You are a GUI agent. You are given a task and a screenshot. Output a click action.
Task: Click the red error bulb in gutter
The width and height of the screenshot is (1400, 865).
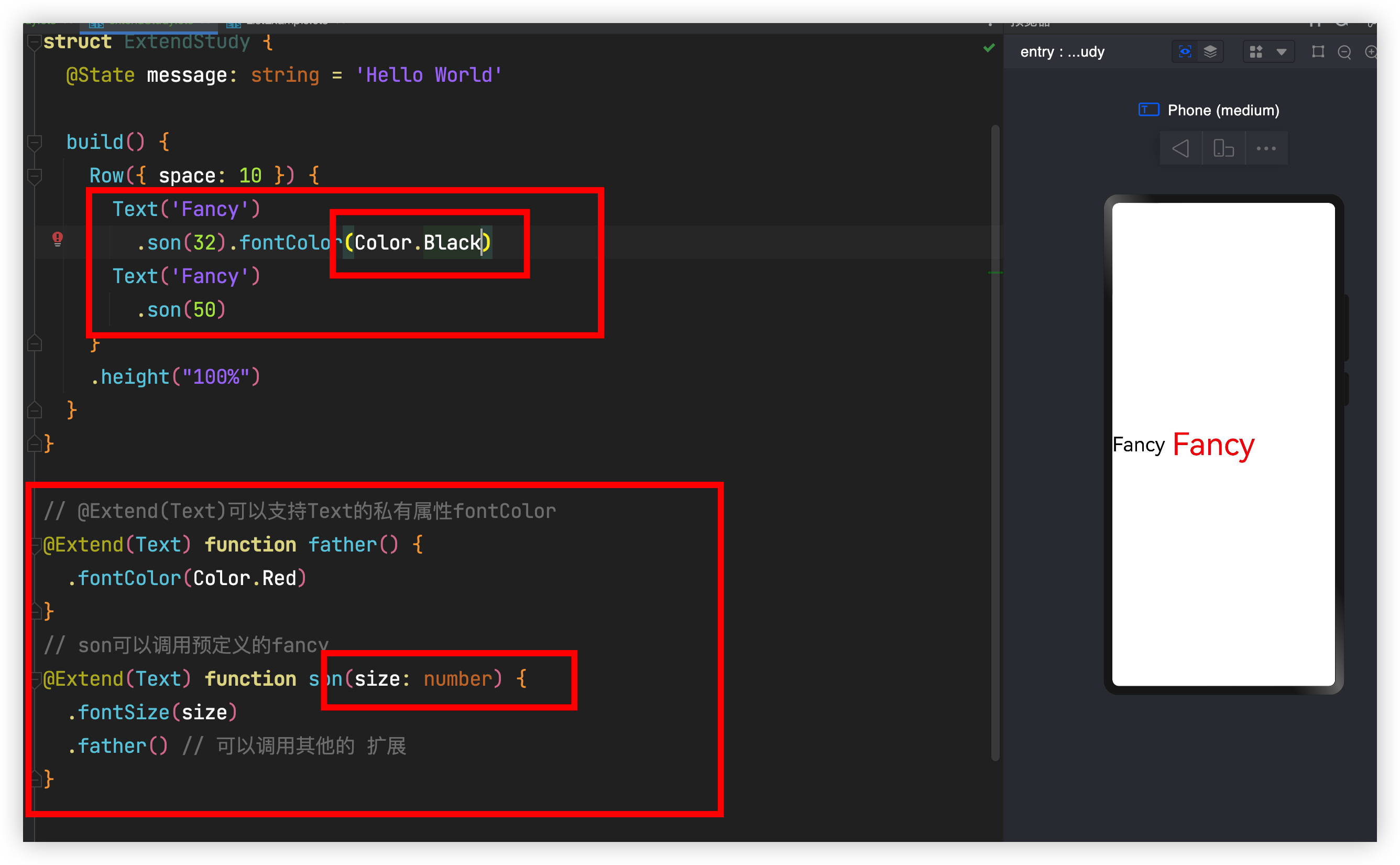click(x=58, y=239)
